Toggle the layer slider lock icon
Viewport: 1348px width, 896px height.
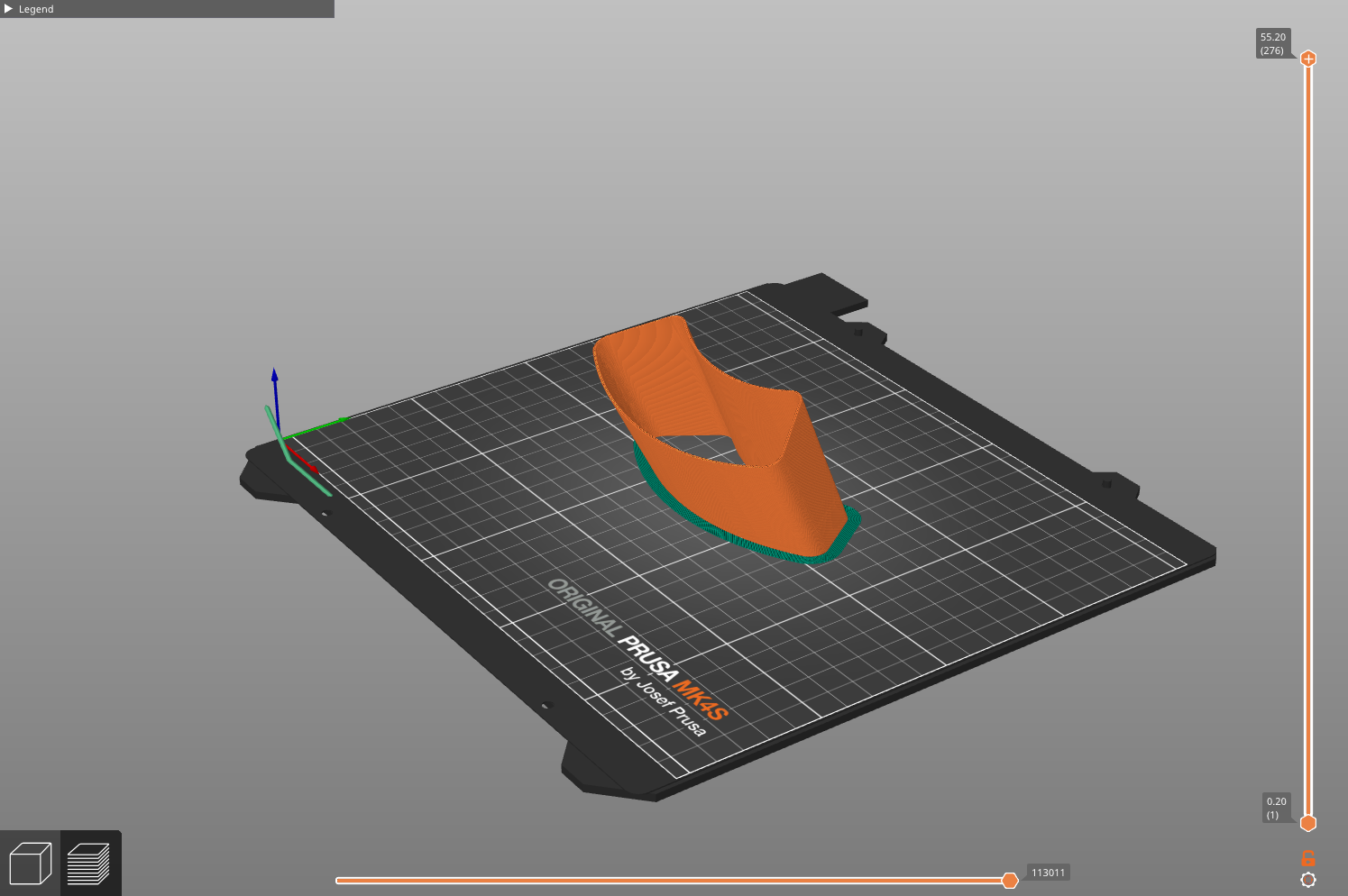point(1308,858)
